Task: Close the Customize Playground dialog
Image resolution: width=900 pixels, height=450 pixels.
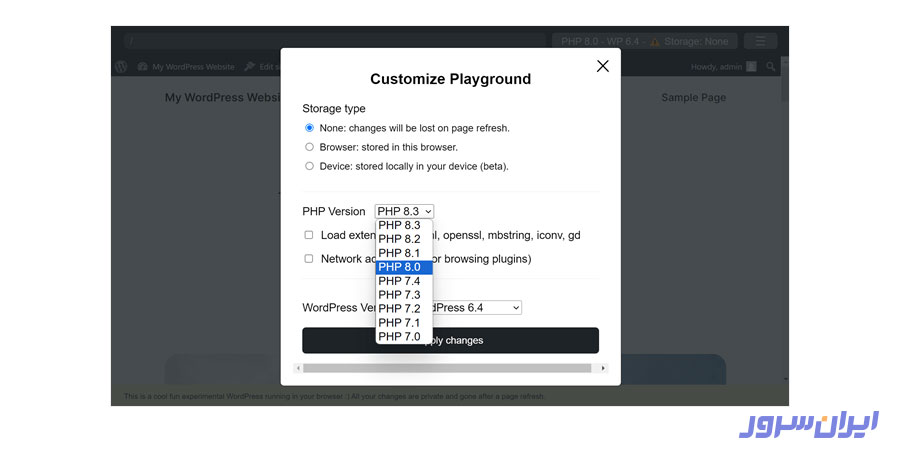Action: coord(602,66)
